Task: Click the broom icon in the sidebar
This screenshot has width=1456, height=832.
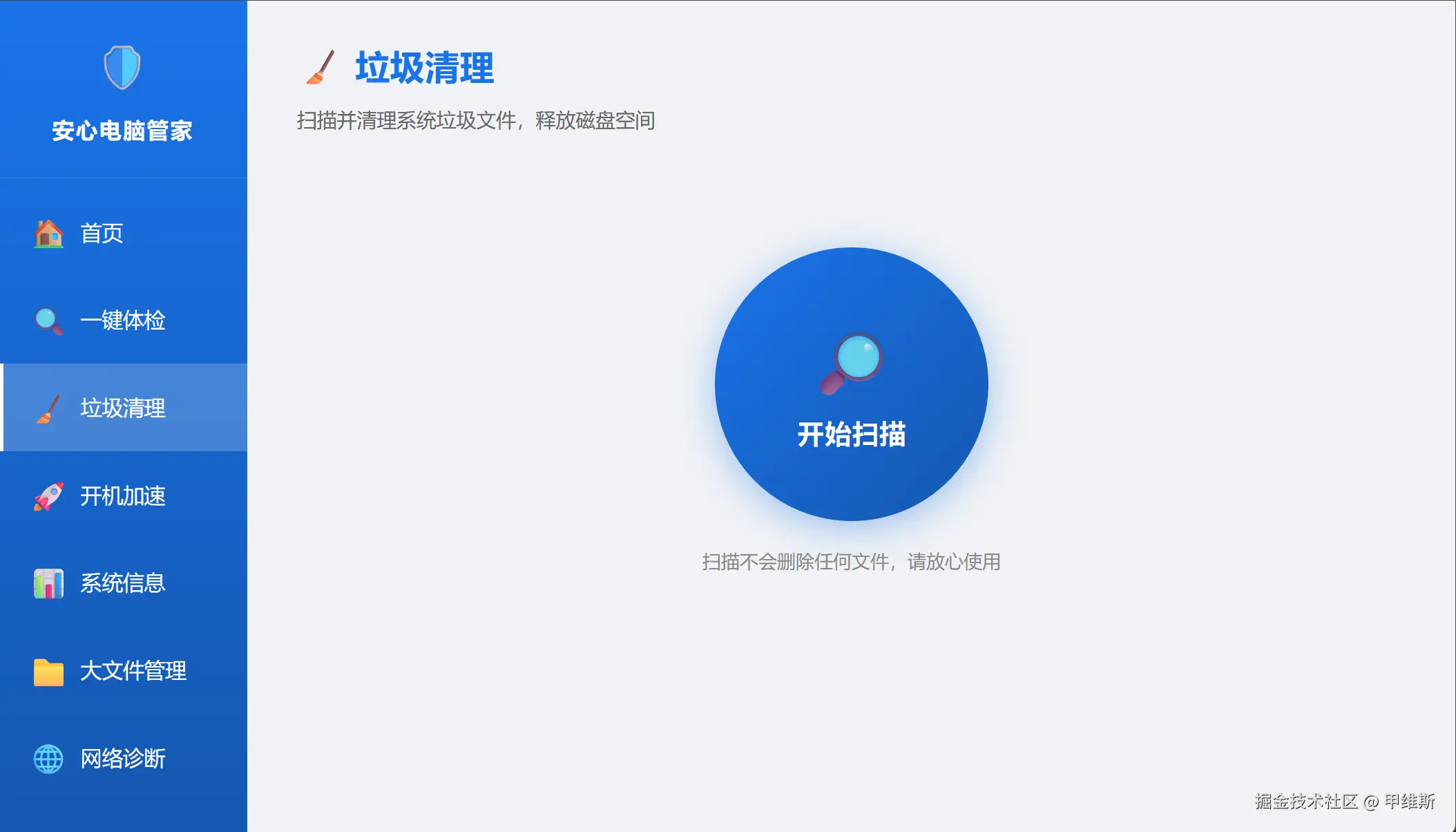Action: (48, 408)
